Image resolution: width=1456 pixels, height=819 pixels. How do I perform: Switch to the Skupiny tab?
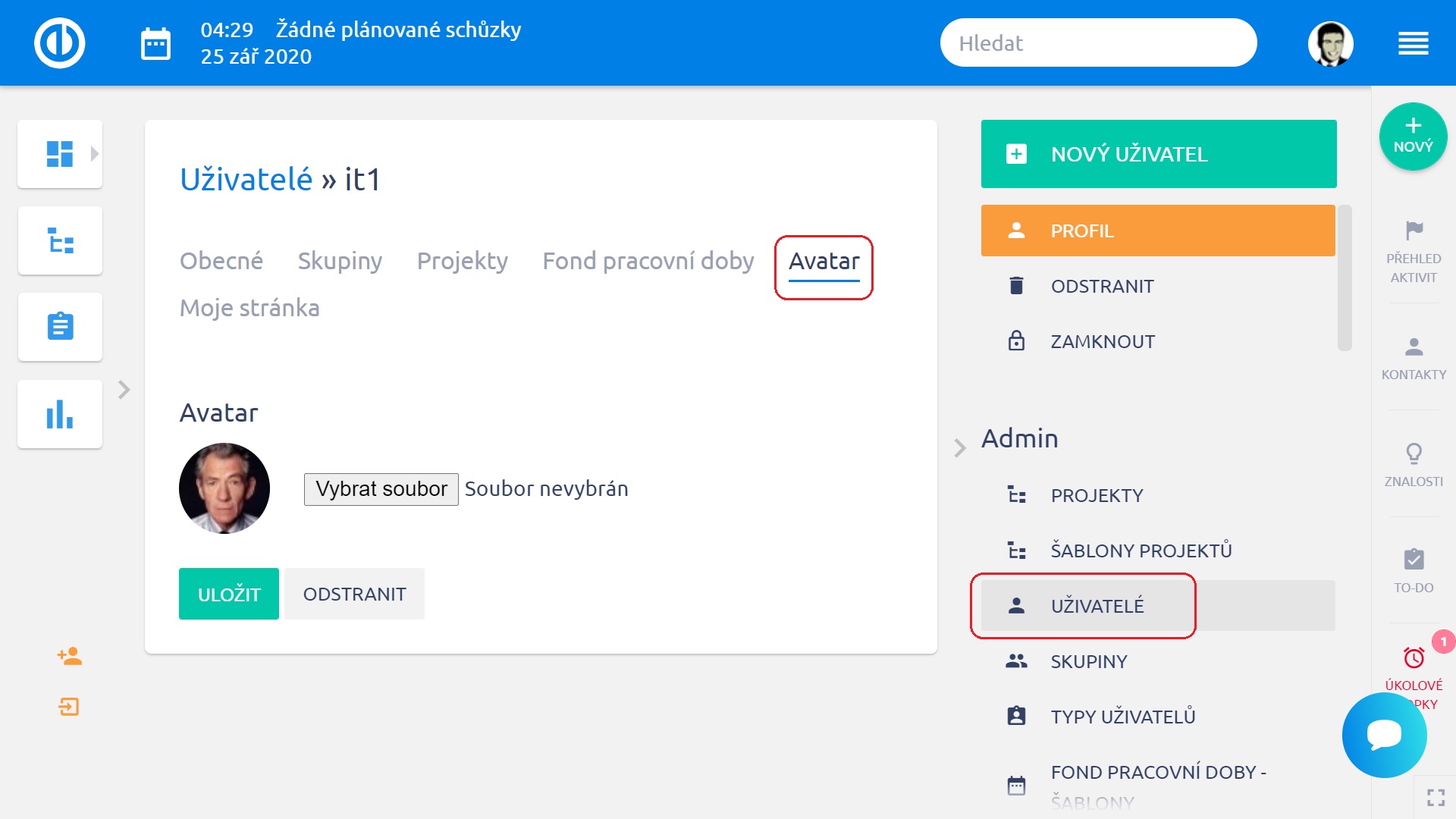[x=340, y=261]
